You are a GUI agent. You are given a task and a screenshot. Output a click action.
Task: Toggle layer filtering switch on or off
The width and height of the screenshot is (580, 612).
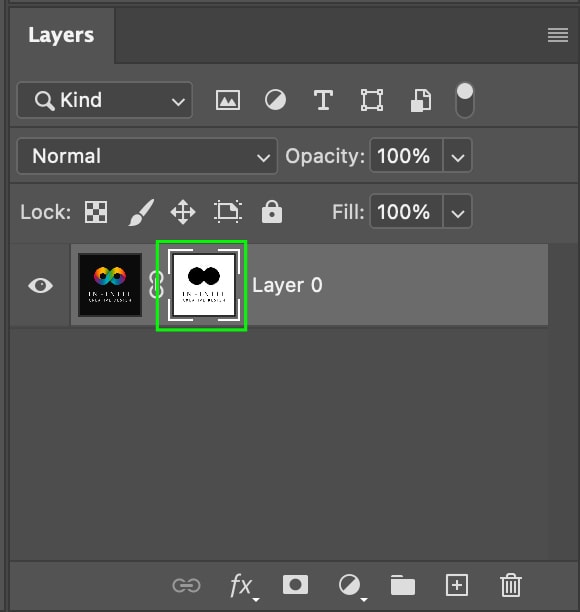pos(464,100)
